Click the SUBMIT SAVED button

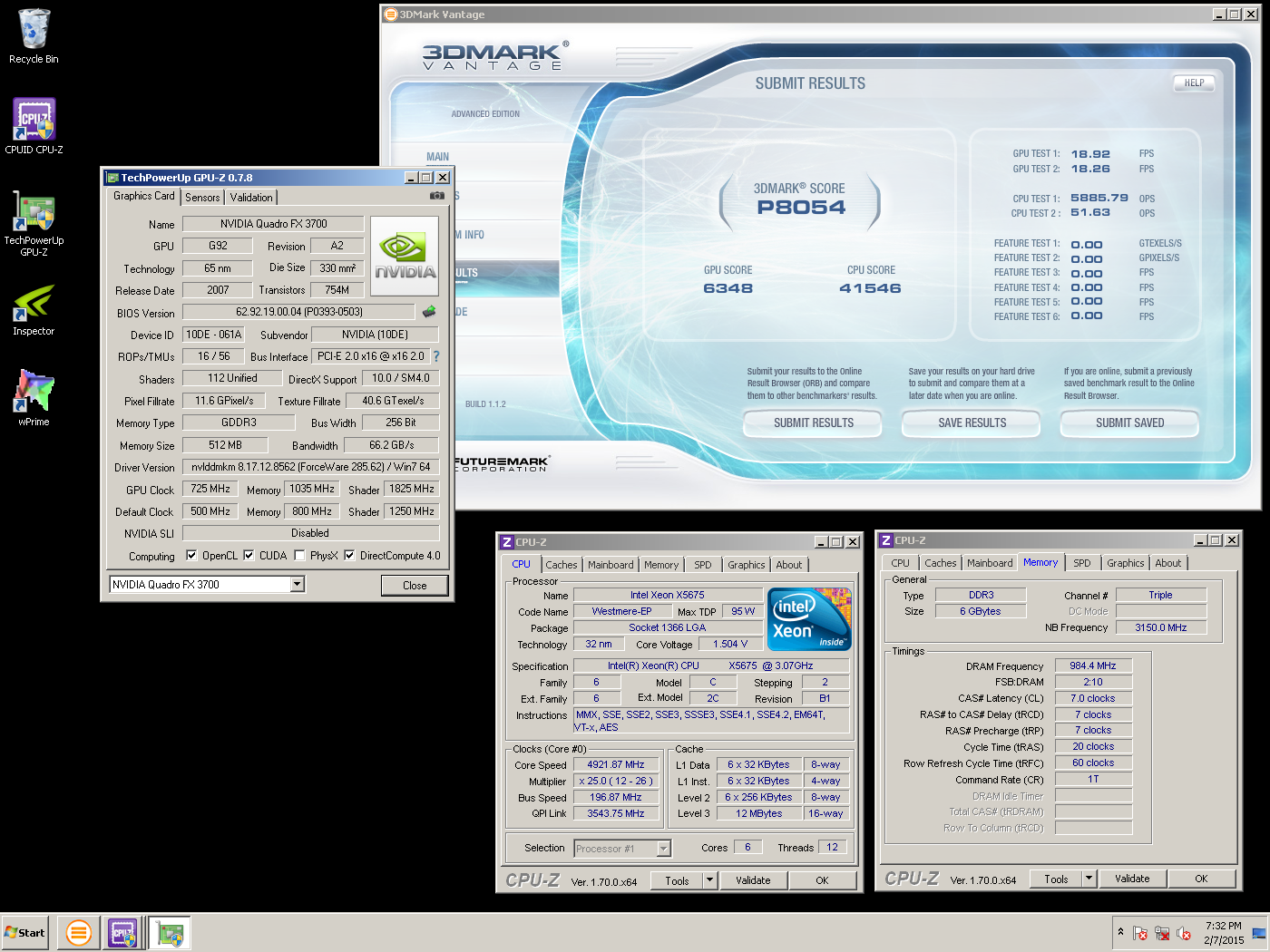tap(1129, 423)
